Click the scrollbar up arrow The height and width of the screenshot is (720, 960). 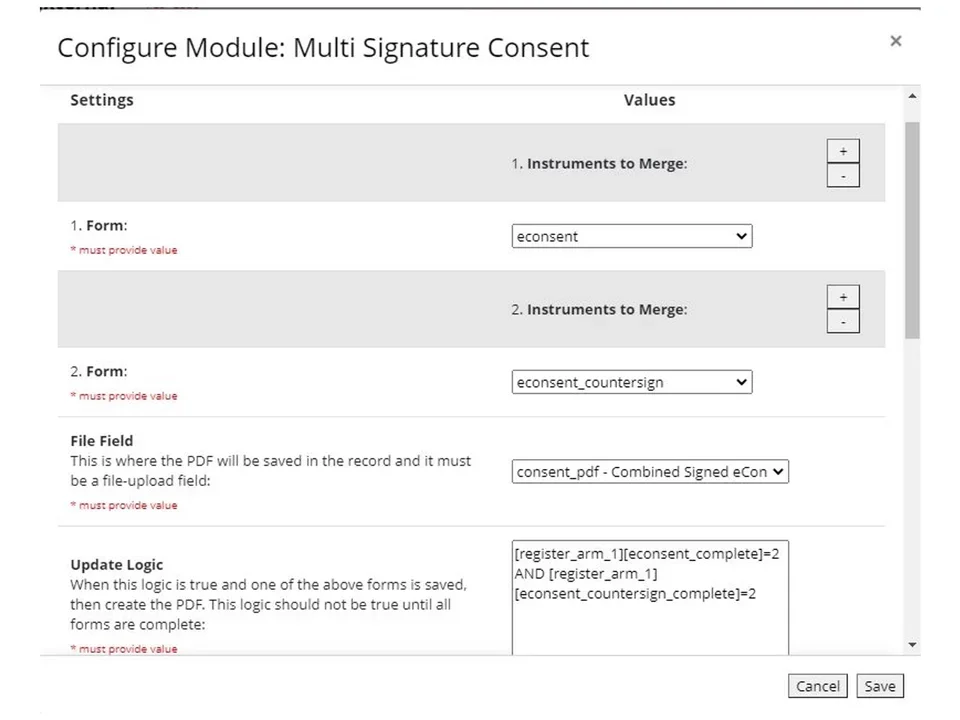pyautogui.click(x=911, y=96)
